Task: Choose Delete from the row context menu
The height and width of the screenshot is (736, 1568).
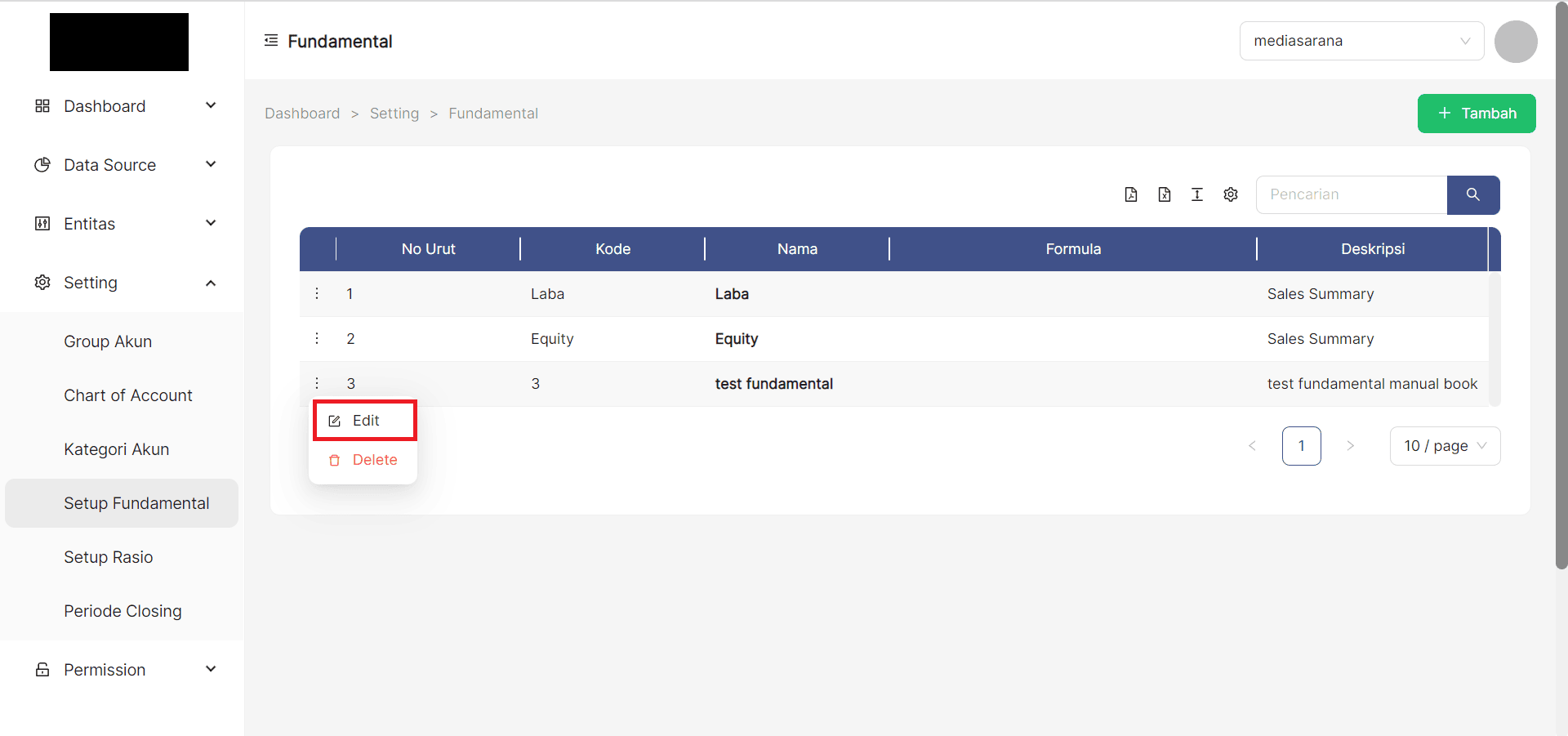Action: (x=364, y=460)
